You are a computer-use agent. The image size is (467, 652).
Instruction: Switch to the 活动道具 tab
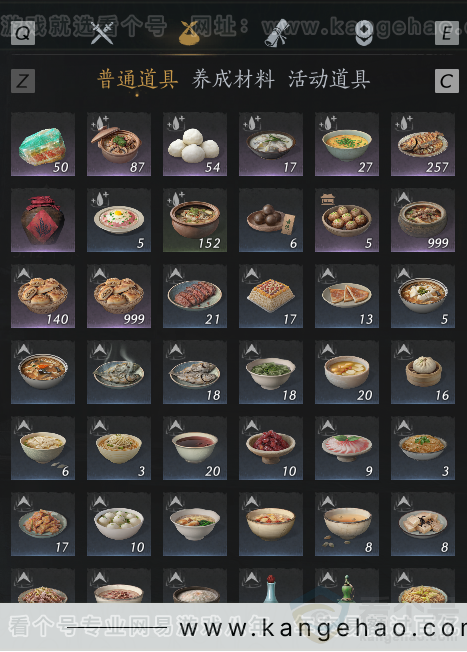[329, 79]
